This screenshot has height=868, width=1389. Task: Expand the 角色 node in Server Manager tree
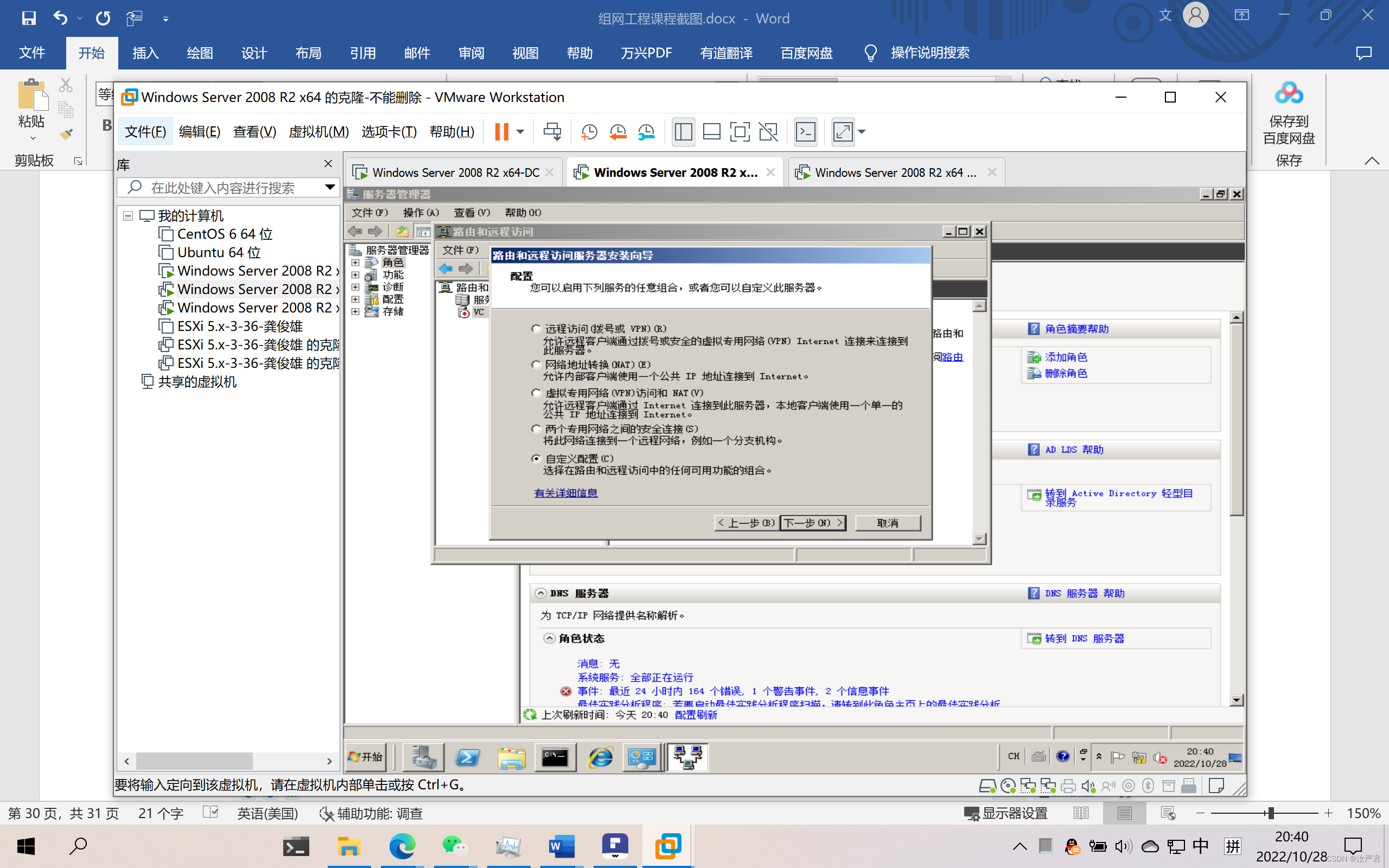355,263
